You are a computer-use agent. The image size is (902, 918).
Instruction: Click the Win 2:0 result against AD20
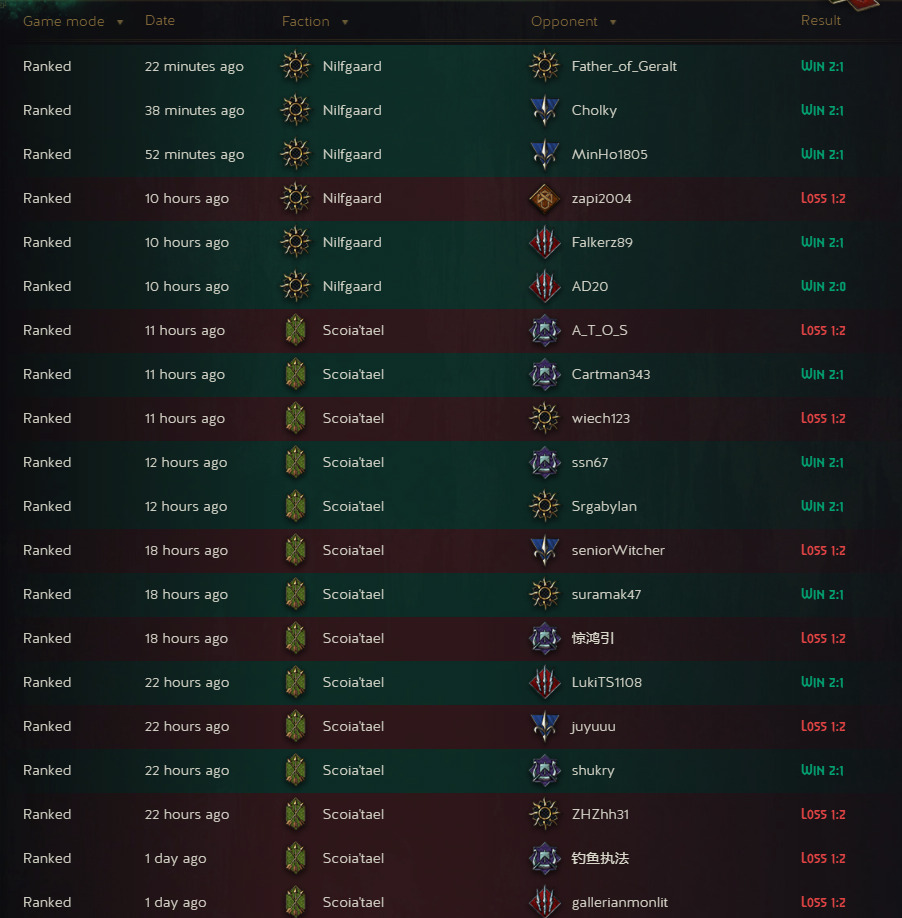click(822, 287)
